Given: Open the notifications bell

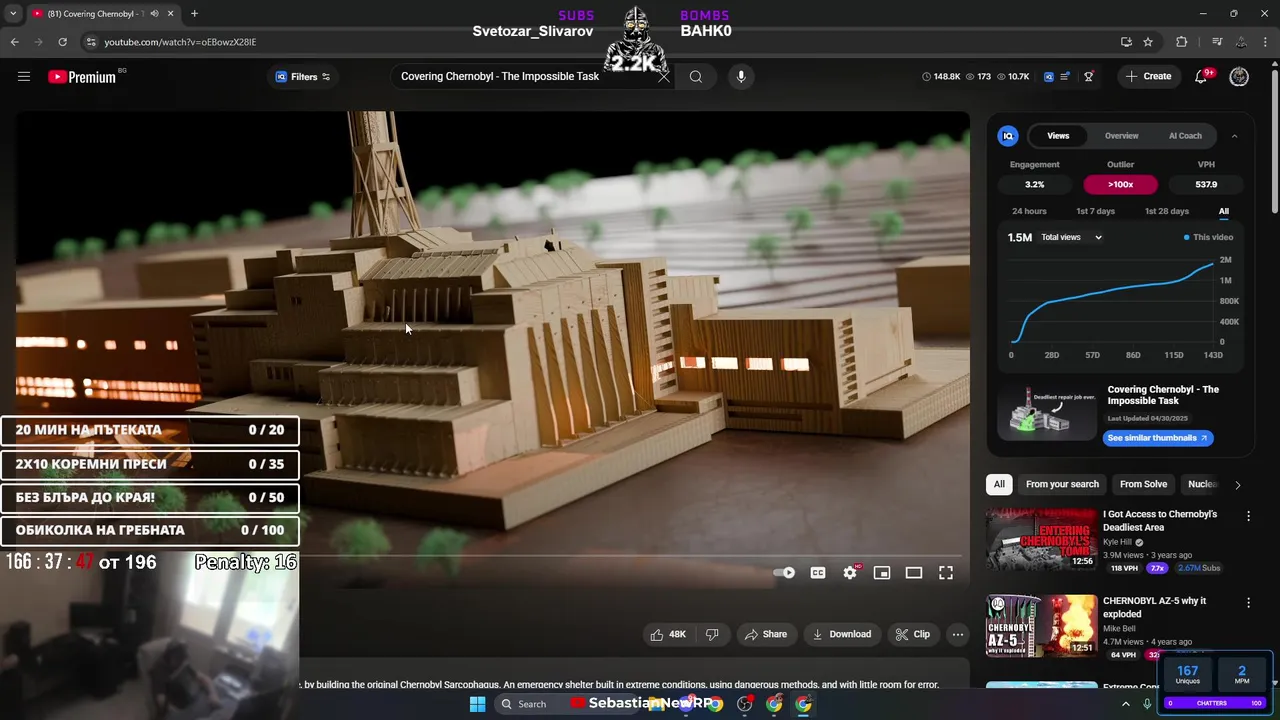Looking at the screenshot, I should click(1202, 77).
